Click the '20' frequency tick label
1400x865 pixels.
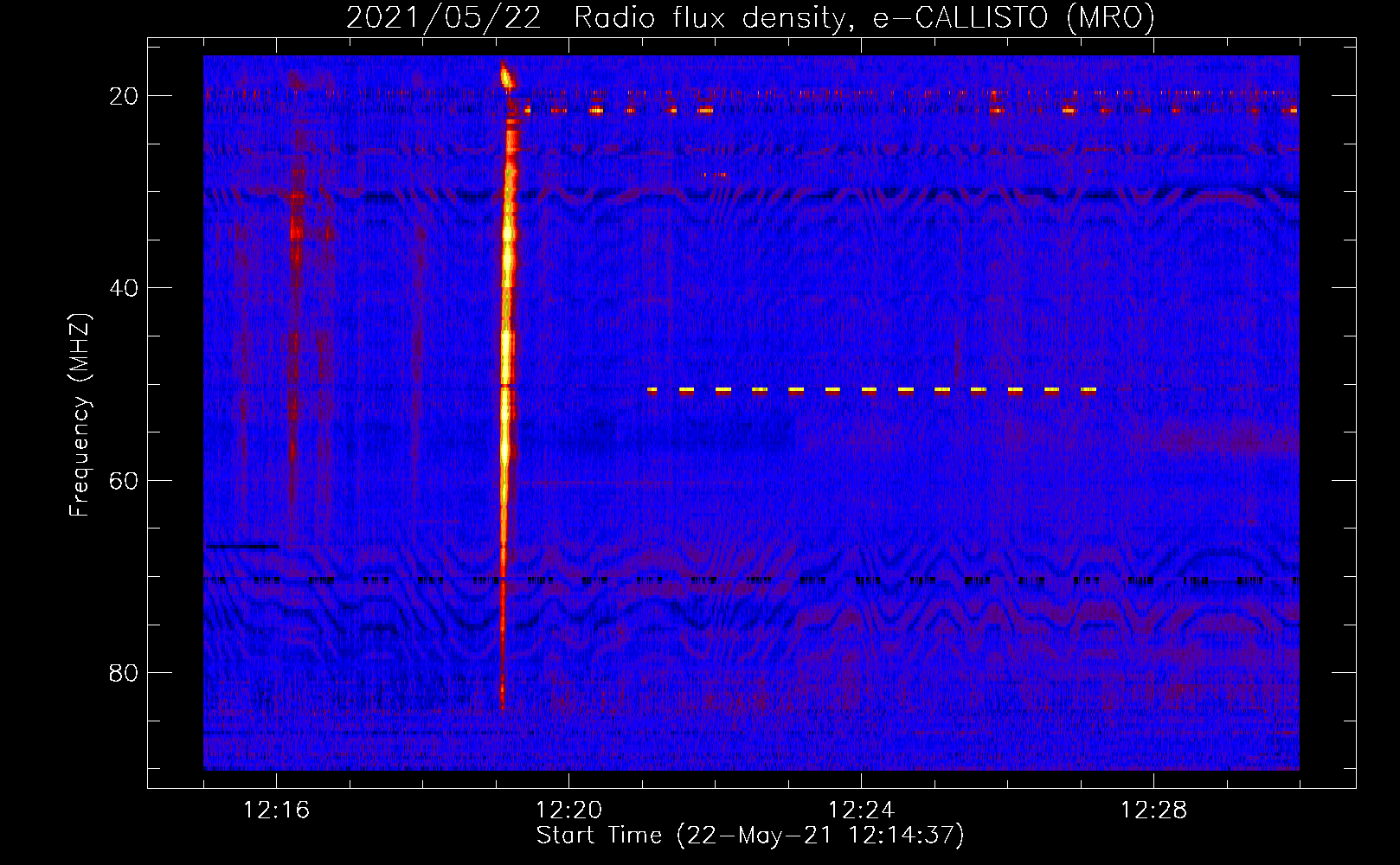click(x=124, y=96)
